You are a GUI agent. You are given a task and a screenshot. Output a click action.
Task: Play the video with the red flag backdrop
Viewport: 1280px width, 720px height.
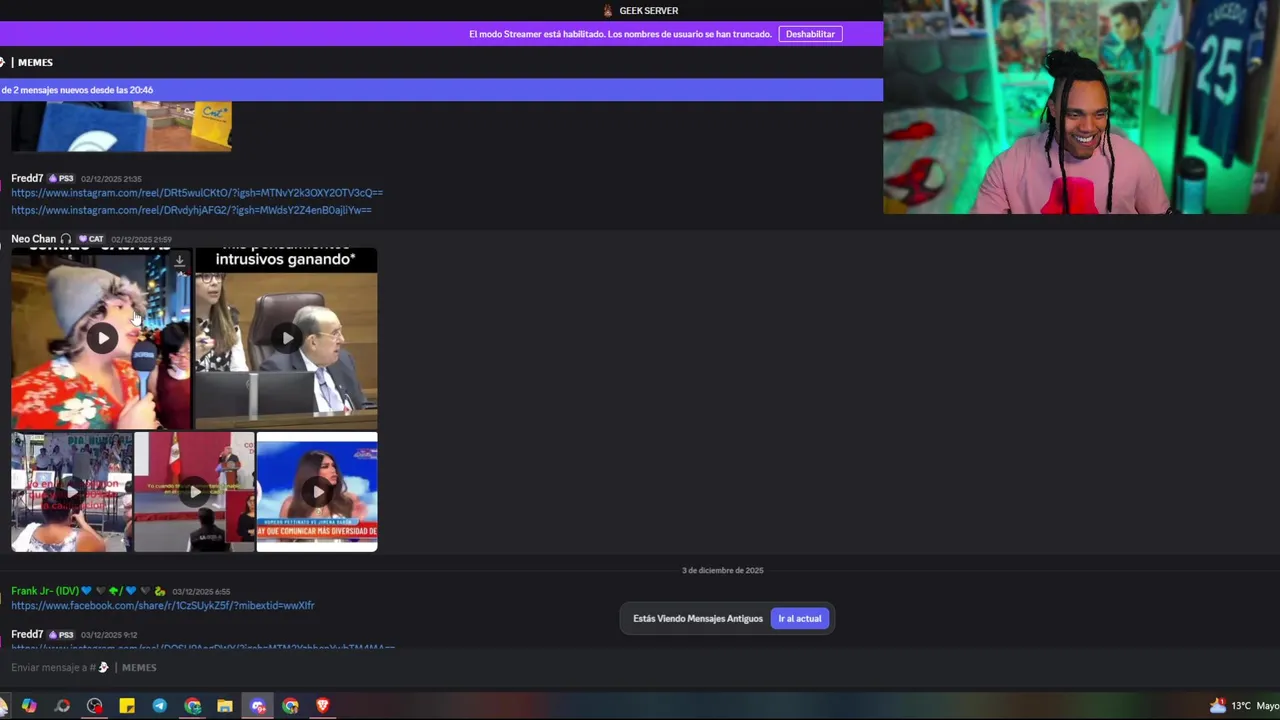(195, 492)
